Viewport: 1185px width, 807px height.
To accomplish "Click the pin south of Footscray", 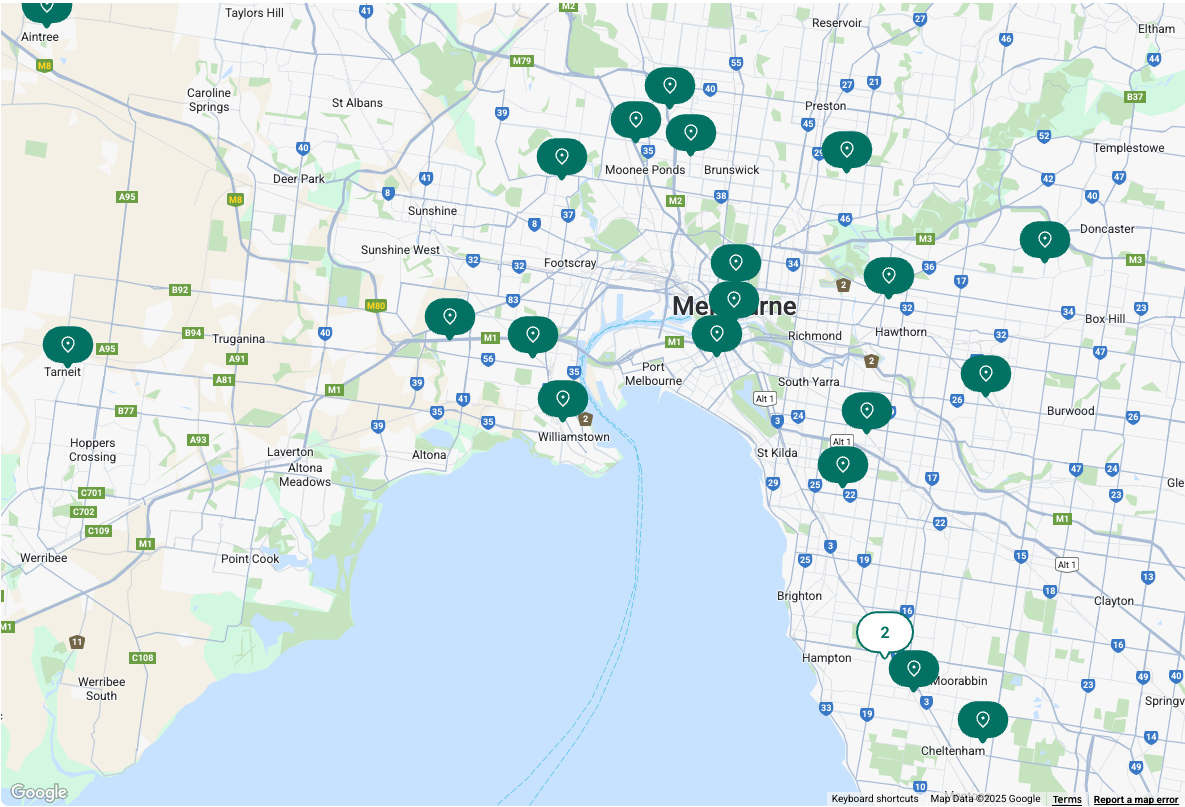I will pos(533,335).
